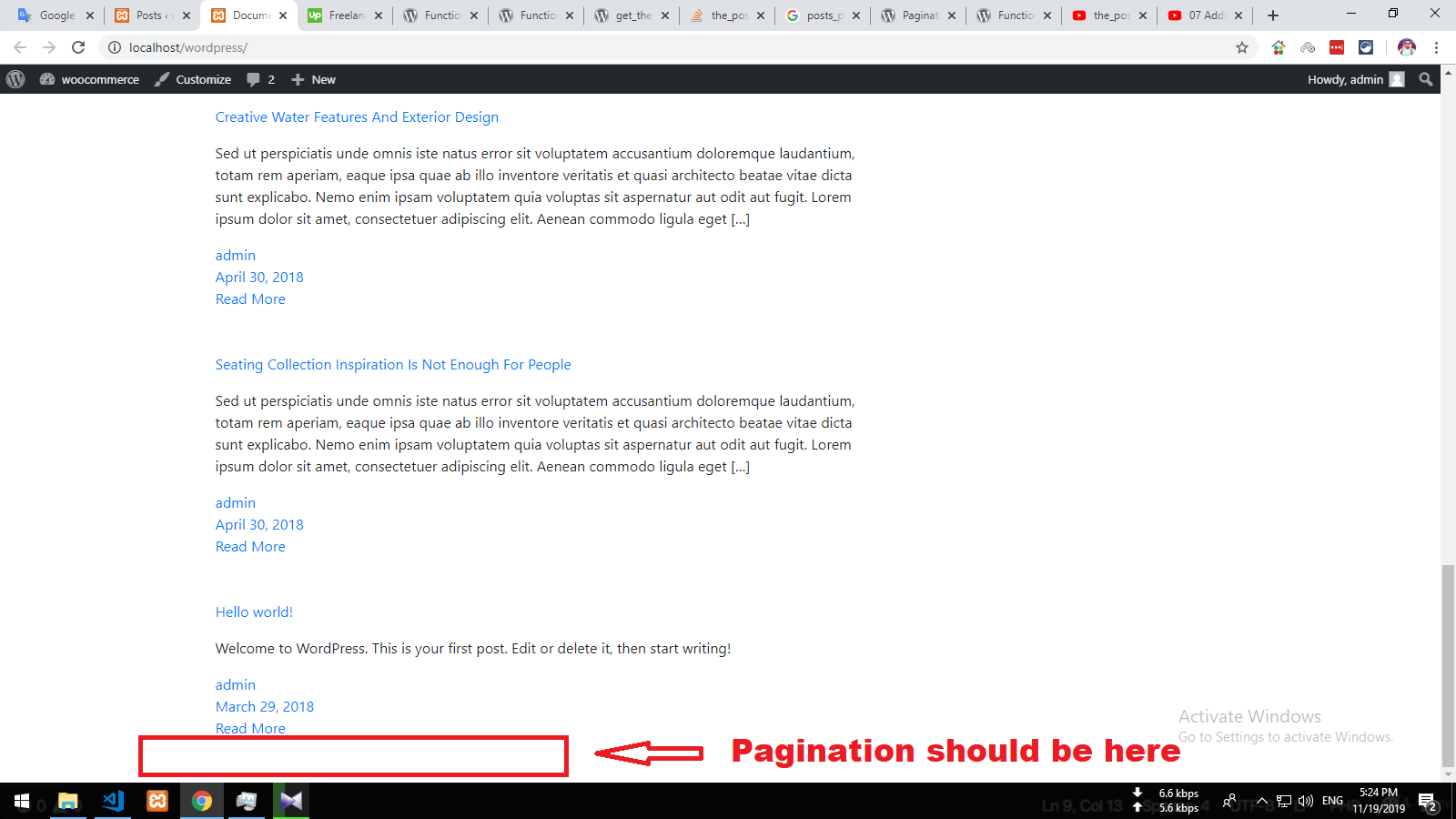Expand the New content menu
Screen dimensions: 1456x819
[314, 79]
